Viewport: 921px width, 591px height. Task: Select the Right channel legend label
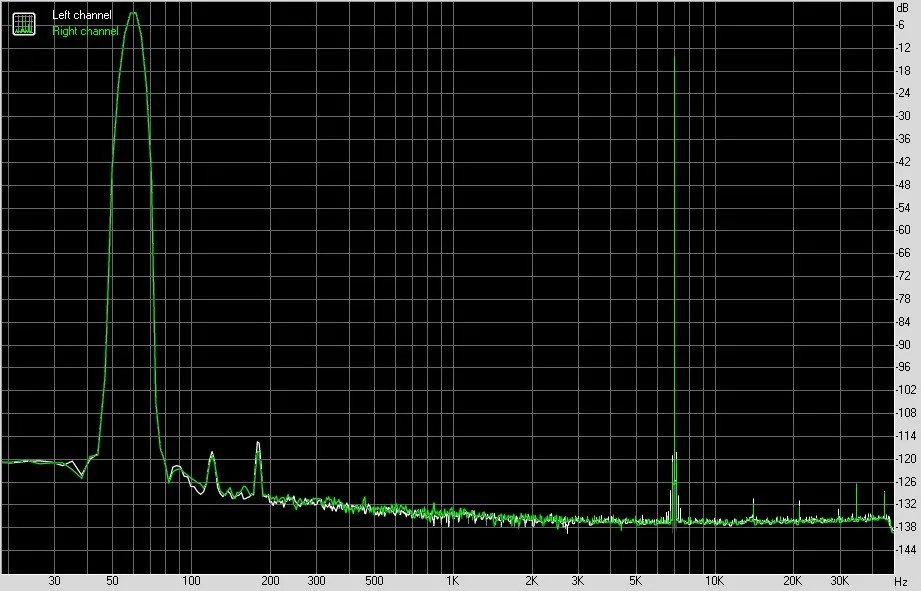pos(85,31)
